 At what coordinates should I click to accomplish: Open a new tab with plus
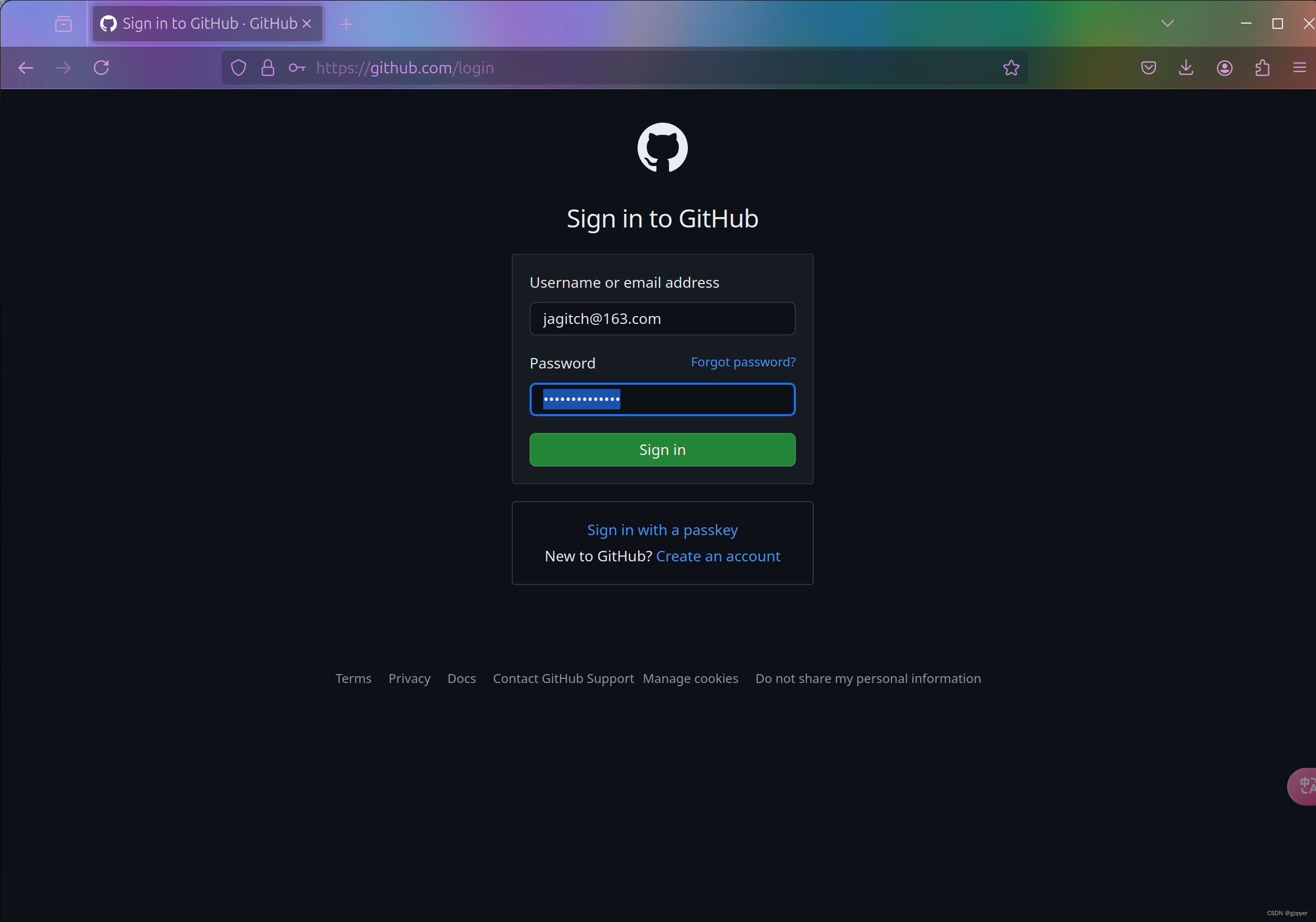coord(346,24)
